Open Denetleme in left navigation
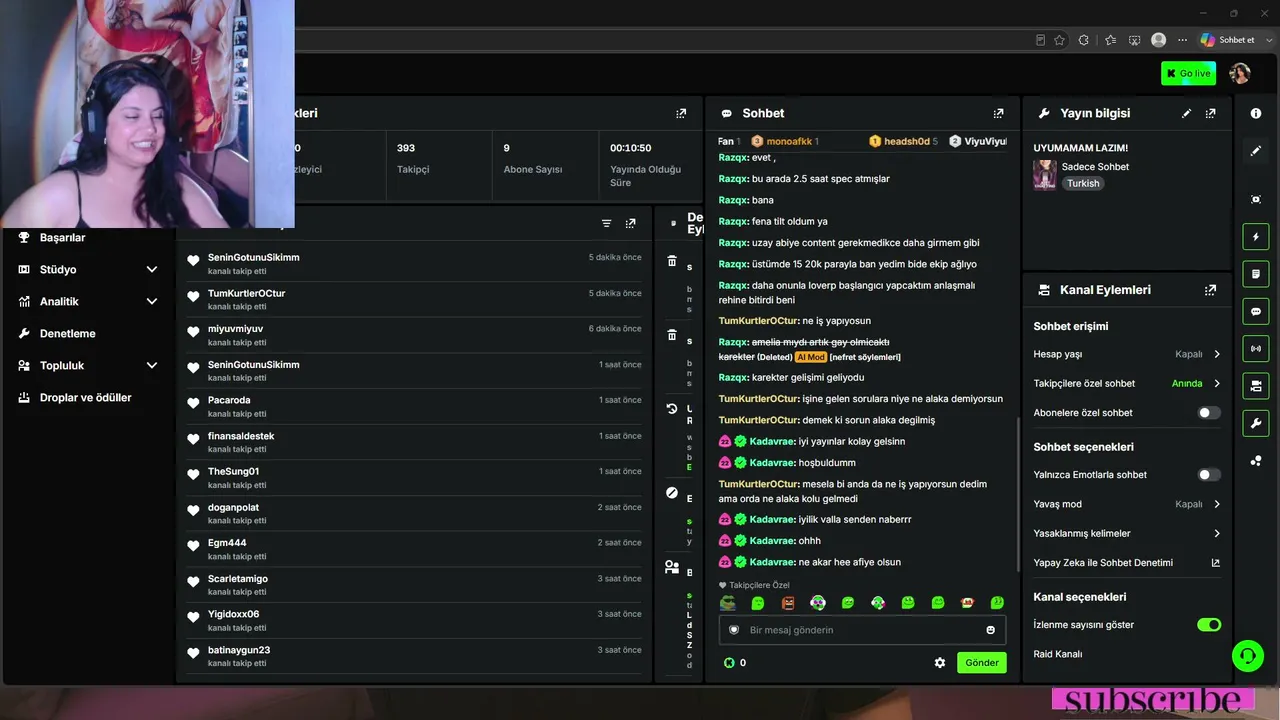This screenshot has height=720, width=1280. coord(67,334)
